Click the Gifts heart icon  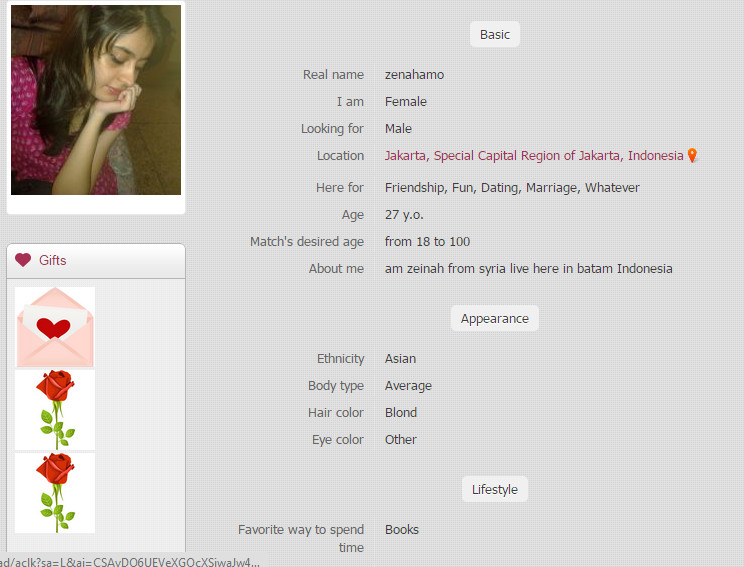click(23, 260)
